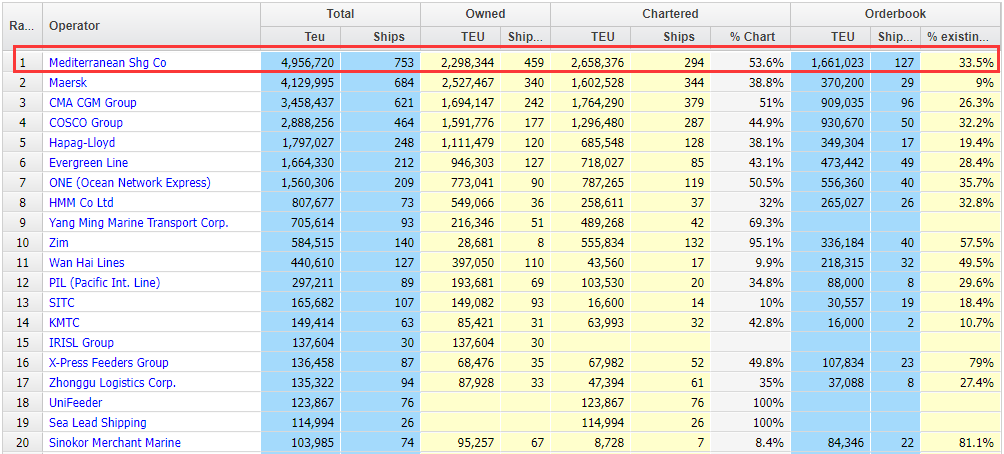Sort by Orderbook % existing column header
The image size is (1004, 454).
[960, 36]
